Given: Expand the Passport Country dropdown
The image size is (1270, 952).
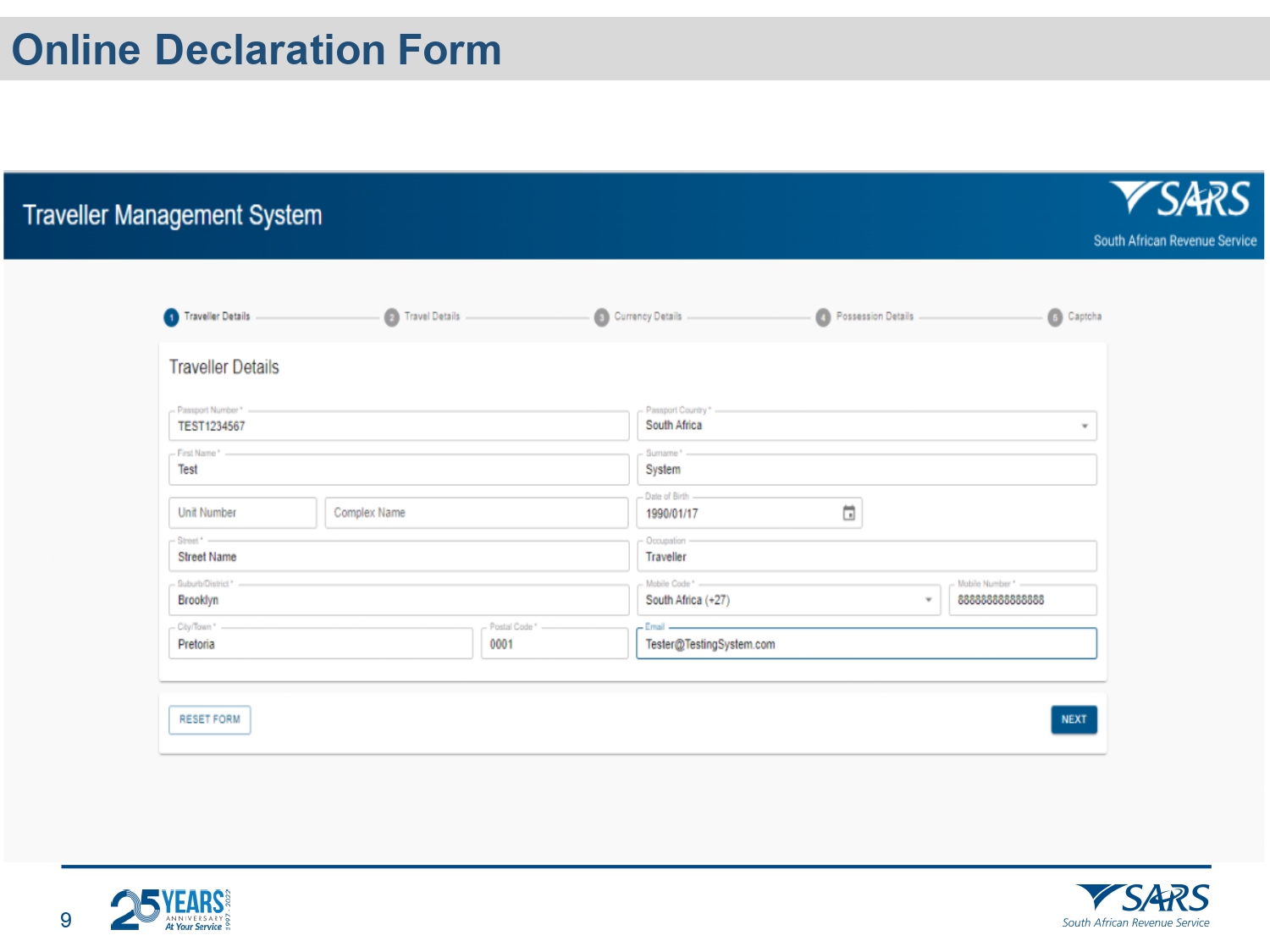Looking at the screenshot, I should (1084, 426).
